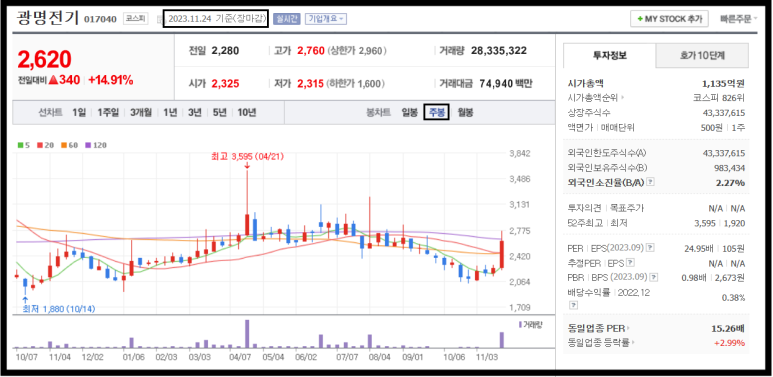Screen dimensions: 773x377
Task: Click the red 최고 3,595 arrow marker
Action: click(x=246, y=166)
